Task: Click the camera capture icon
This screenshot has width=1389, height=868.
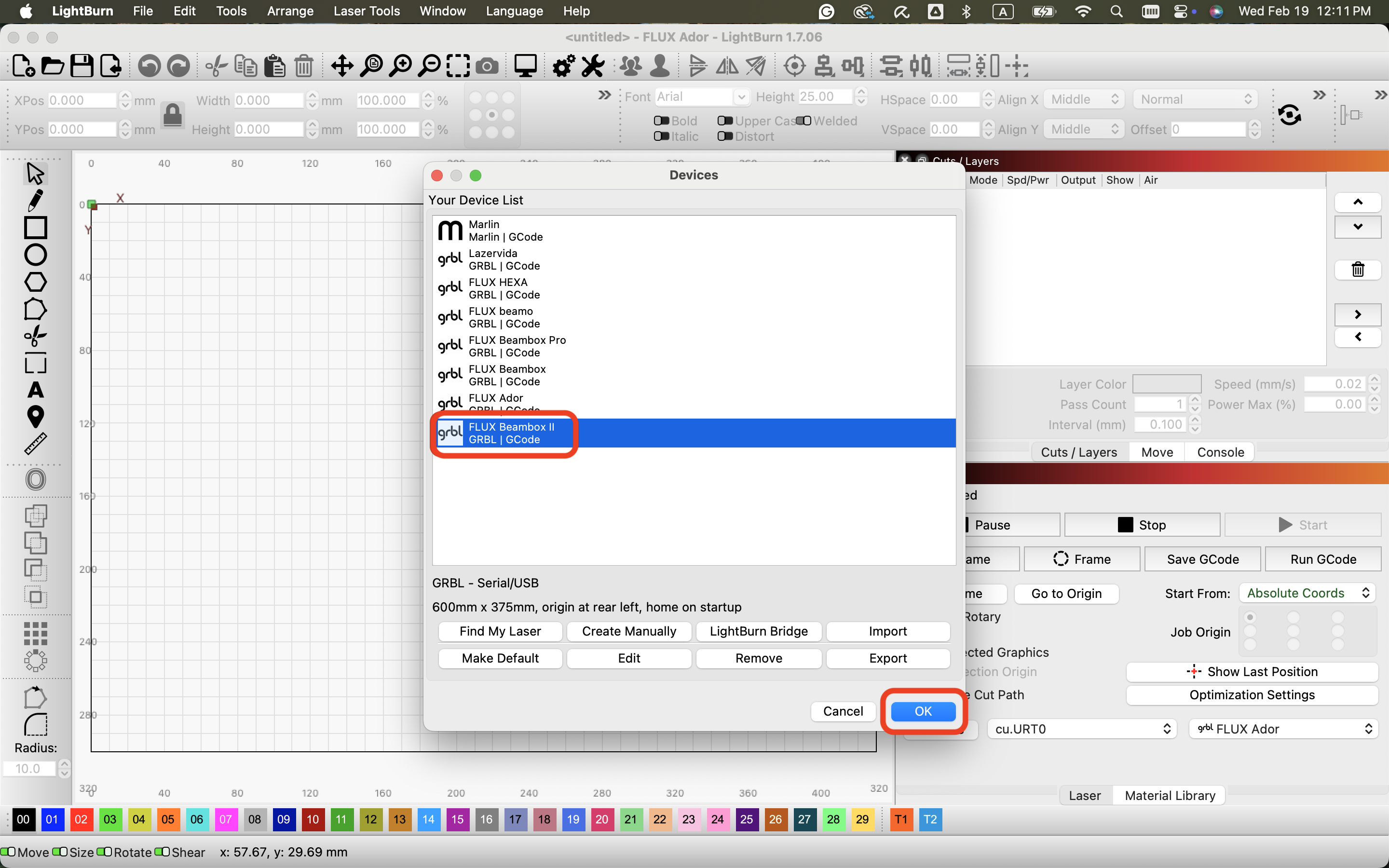Action: (487, 66)
